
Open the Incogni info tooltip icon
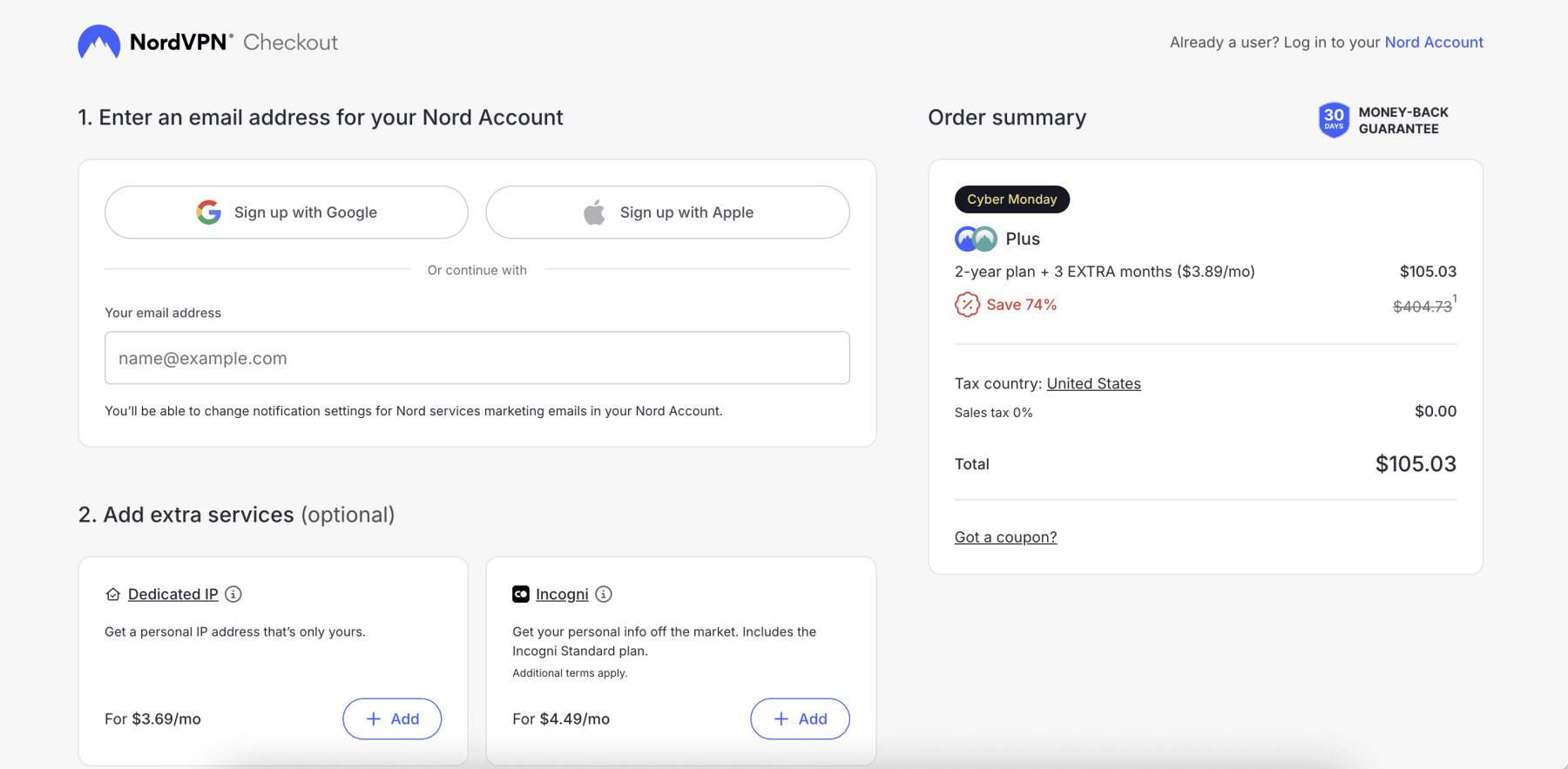(x=604, y=594)
